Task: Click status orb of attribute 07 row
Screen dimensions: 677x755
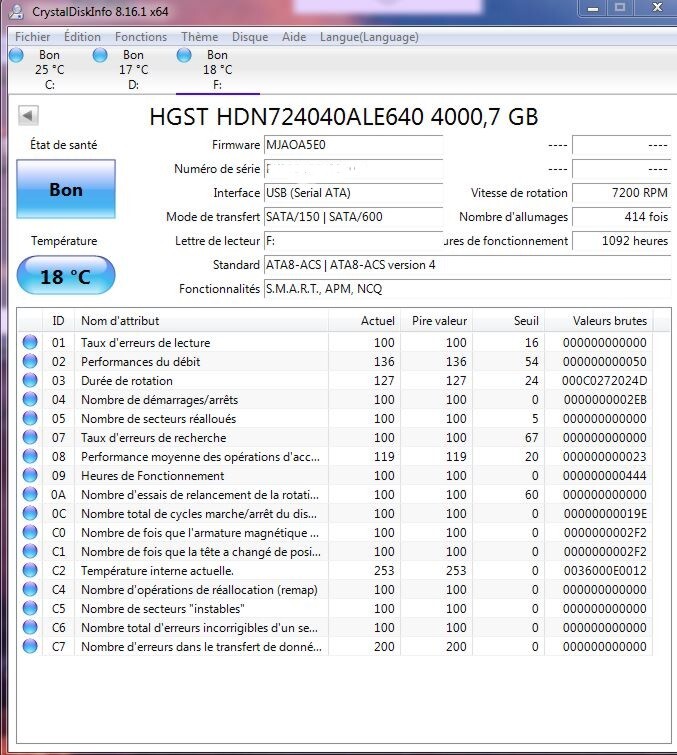Action: point(30,437)
